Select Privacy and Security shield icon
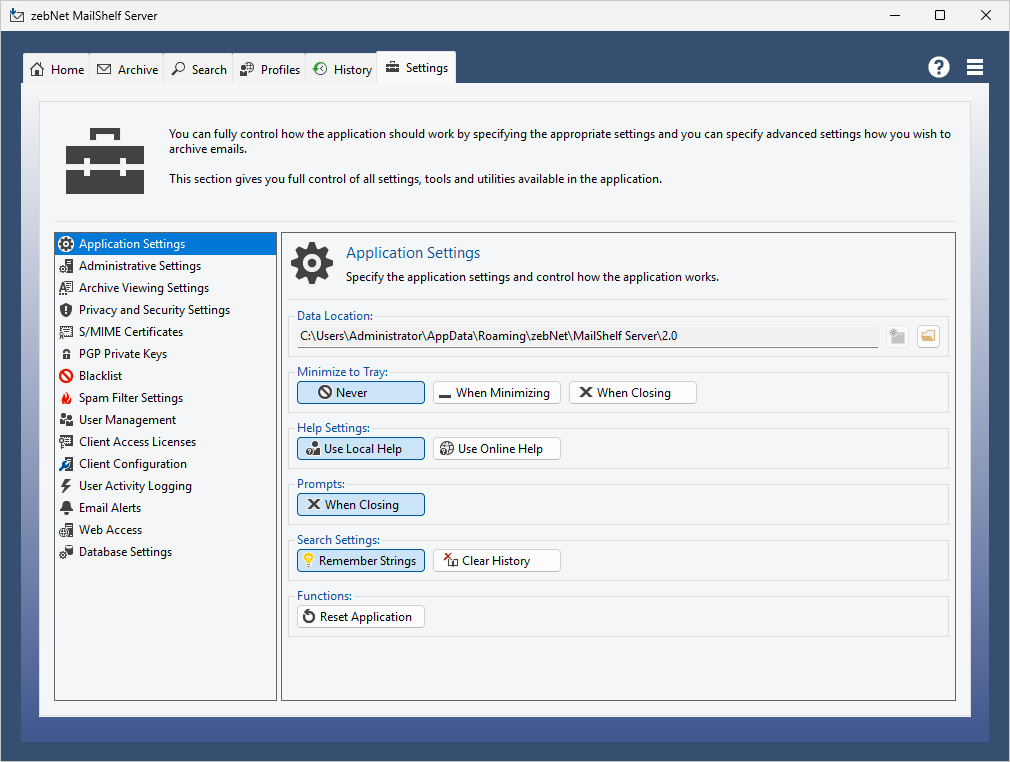This screenshot has width=1010, height=762. click(x=66, y=310)
